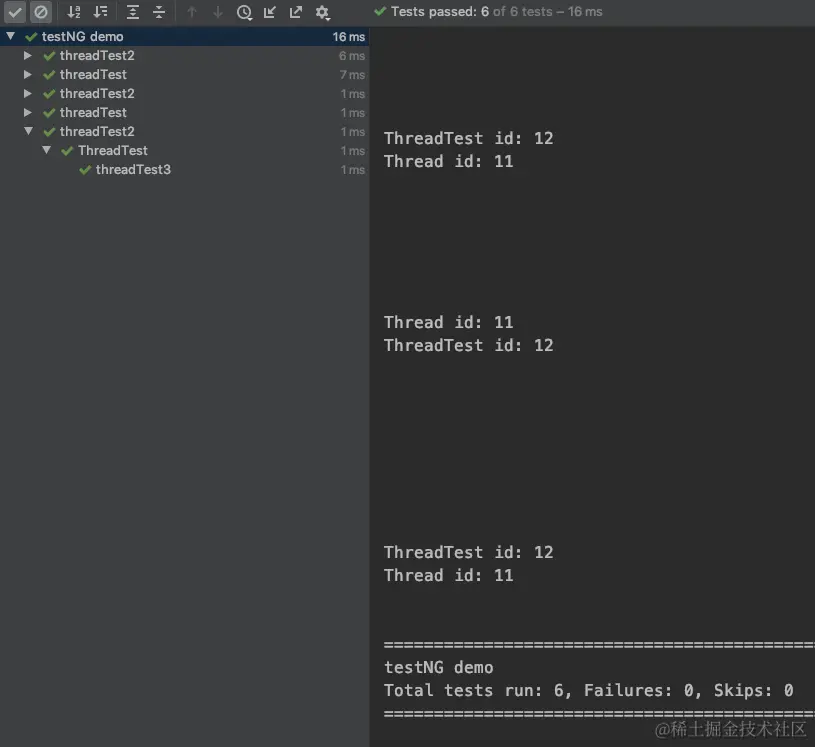Collapse the ThreadTest class node
The height and width of the screenshot is (747, 815).
pyautogui.click(x=47, y=150)
